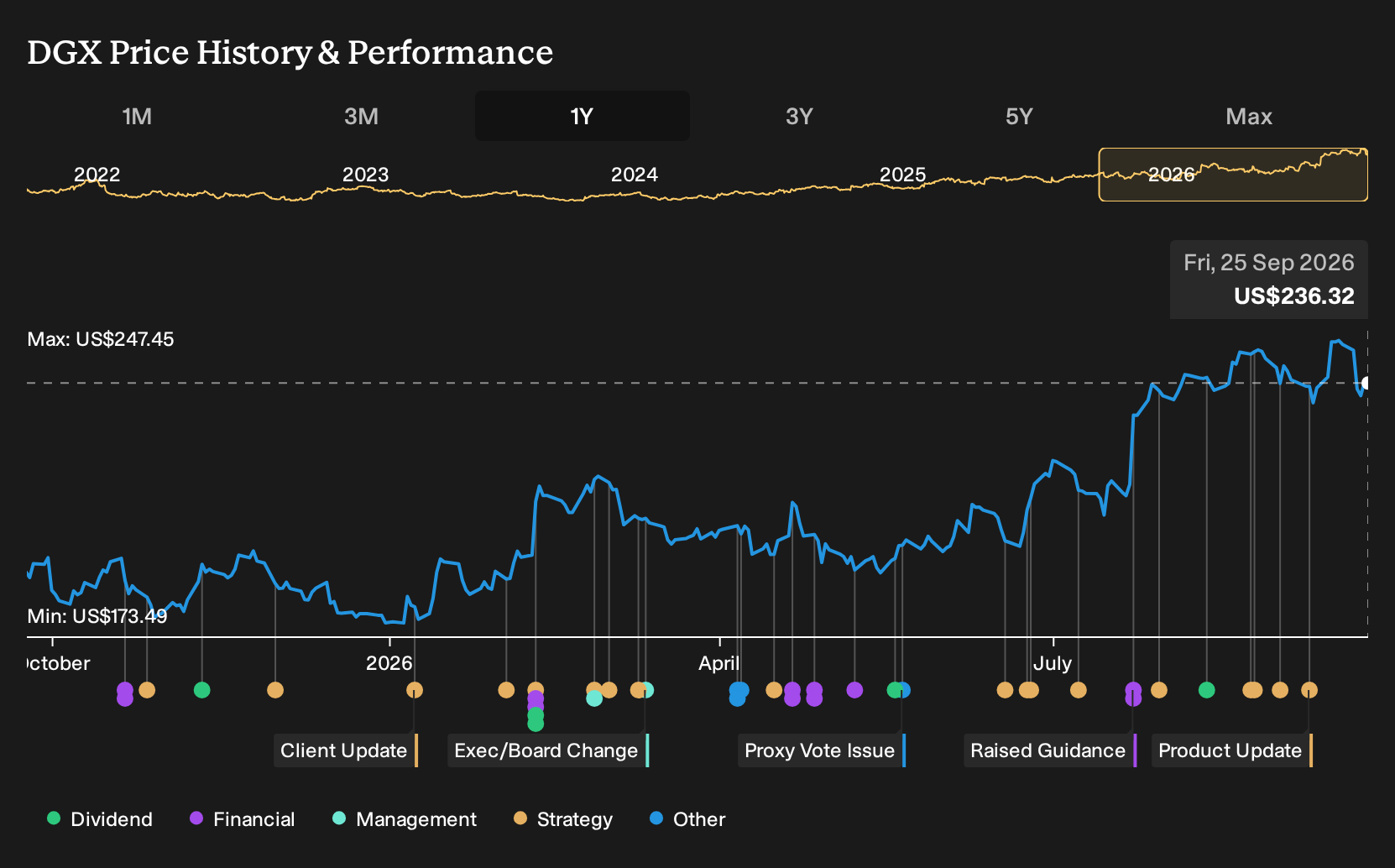1395x868 pixels.
Task: Click the green dividend marker in August
Action: point(1207,690)
